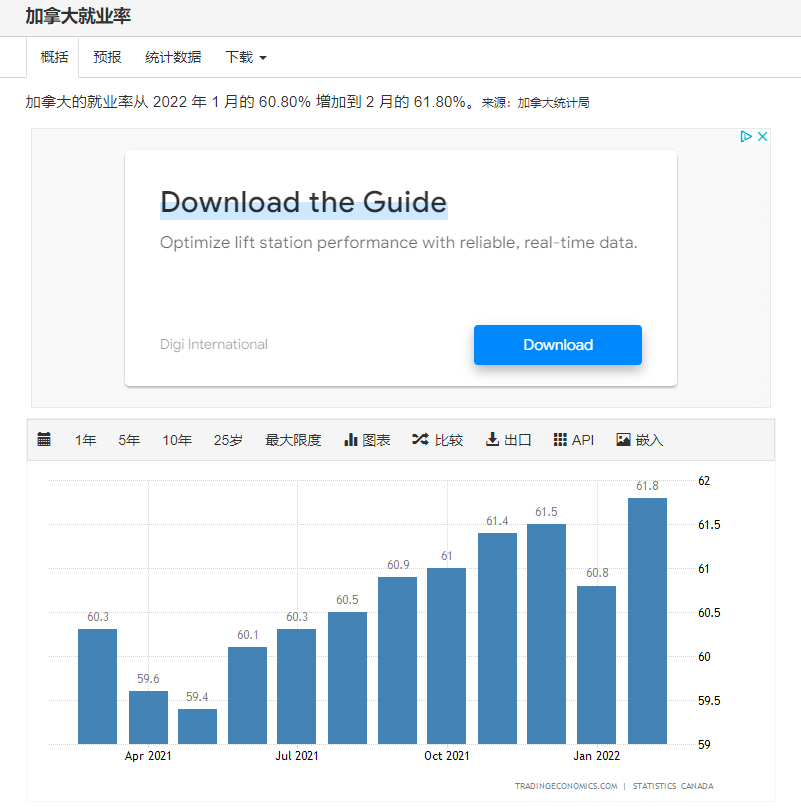Click the Oct 2021 x-axis label
The height and width of the screenshot is (808, 801).
click(447, 756)
